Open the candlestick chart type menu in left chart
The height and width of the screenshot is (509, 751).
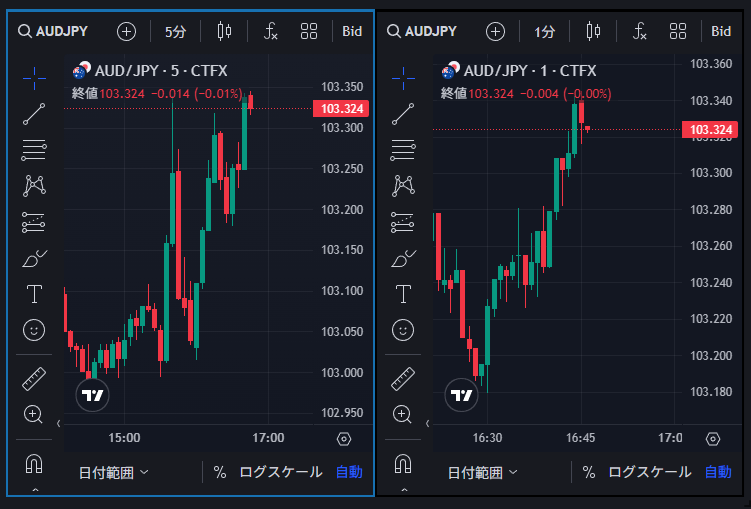click(224, 31)
